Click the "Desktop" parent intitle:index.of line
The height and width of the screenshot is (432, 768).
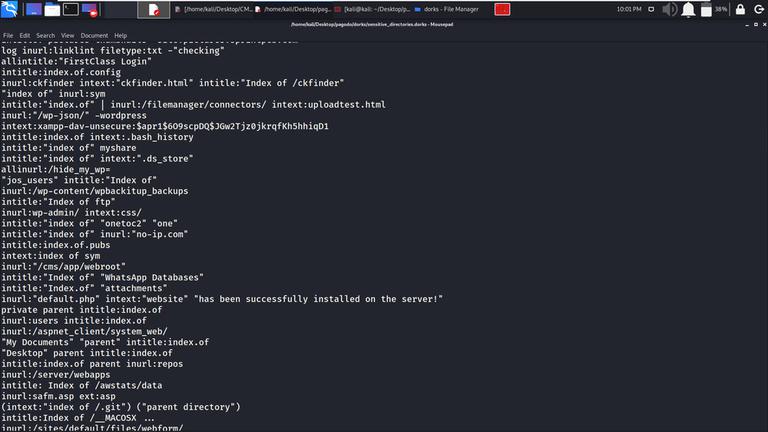coord(87,353)
